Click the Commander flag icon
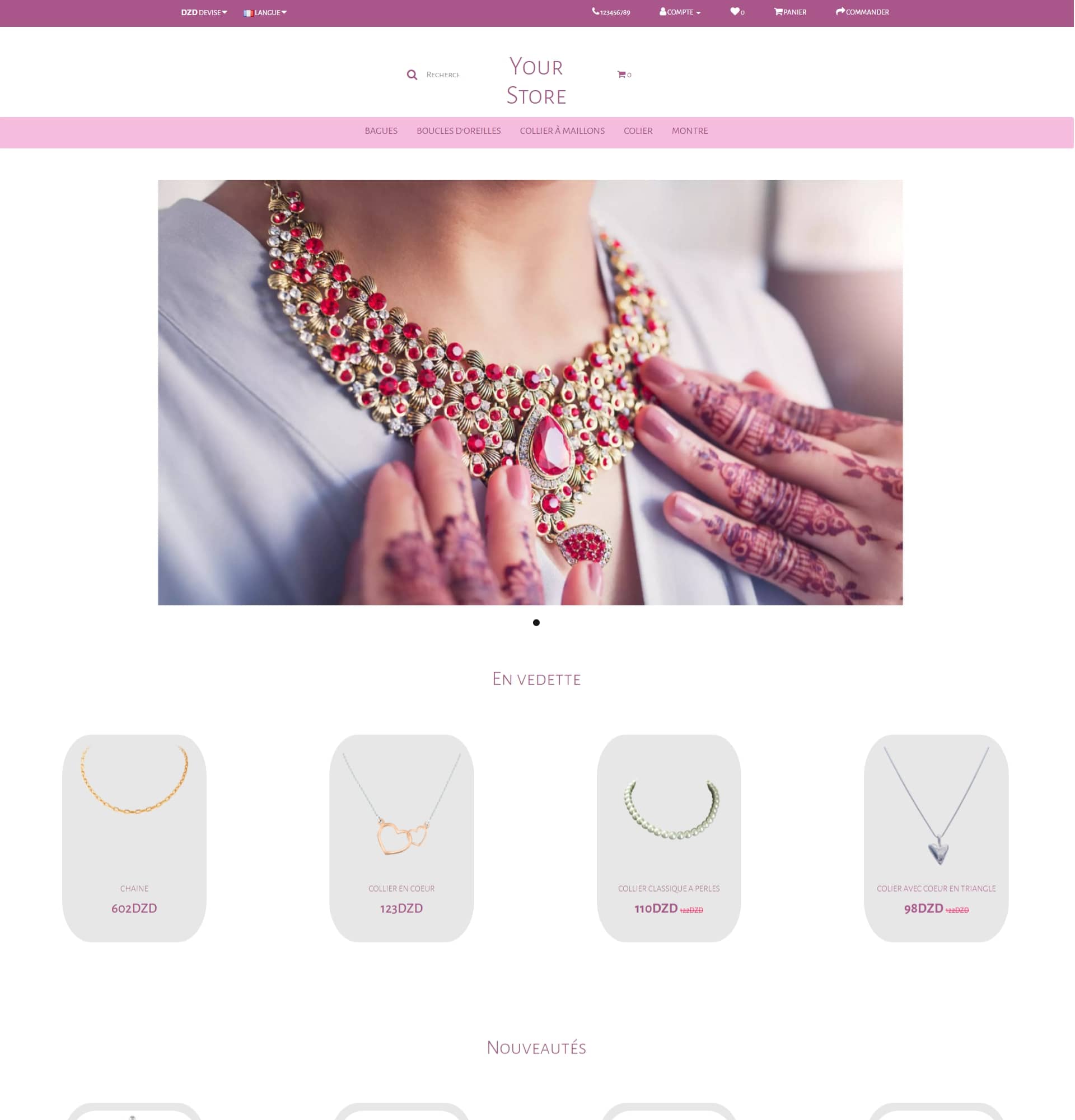 [839, 12]
